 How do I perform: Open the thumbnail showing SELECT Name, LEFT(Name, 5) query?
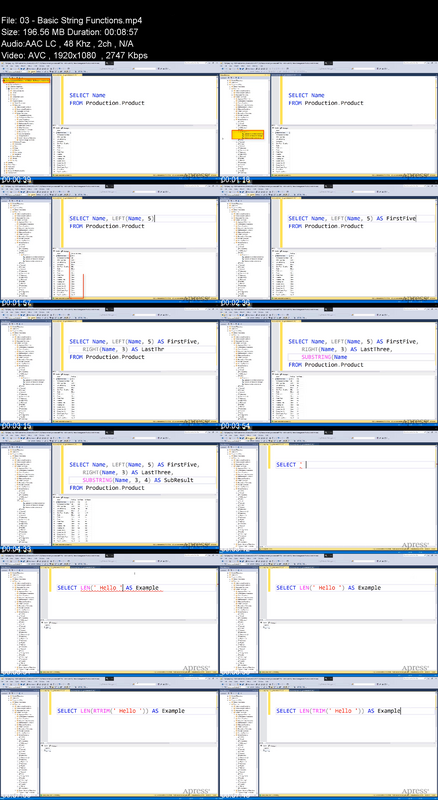(109, 245)
